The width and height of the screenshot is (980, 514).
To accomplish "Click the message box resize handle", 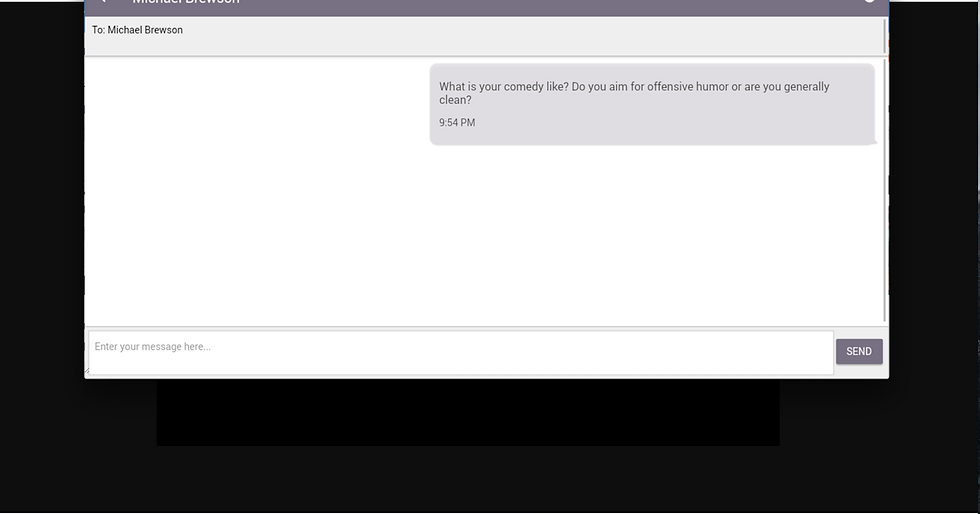I will pos(88,371).
